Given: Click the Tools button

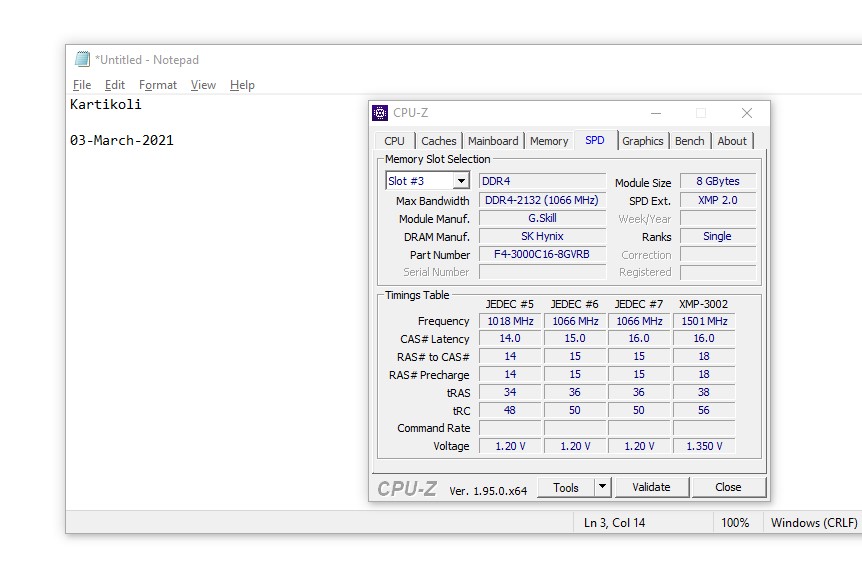Looking at the screenshot, I should click(x=566, y=487).
